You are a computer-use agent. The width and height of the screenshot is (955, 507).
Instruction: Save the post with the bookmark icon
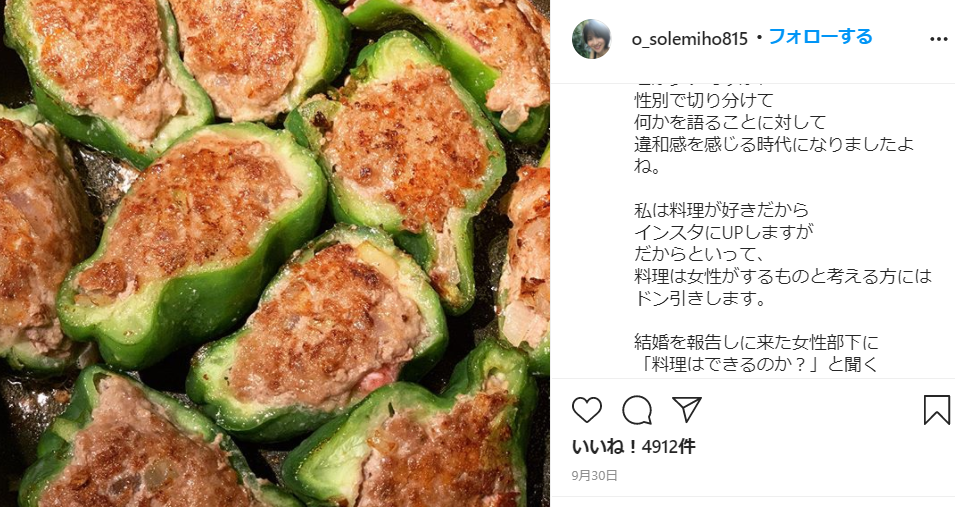coord(936,410)
